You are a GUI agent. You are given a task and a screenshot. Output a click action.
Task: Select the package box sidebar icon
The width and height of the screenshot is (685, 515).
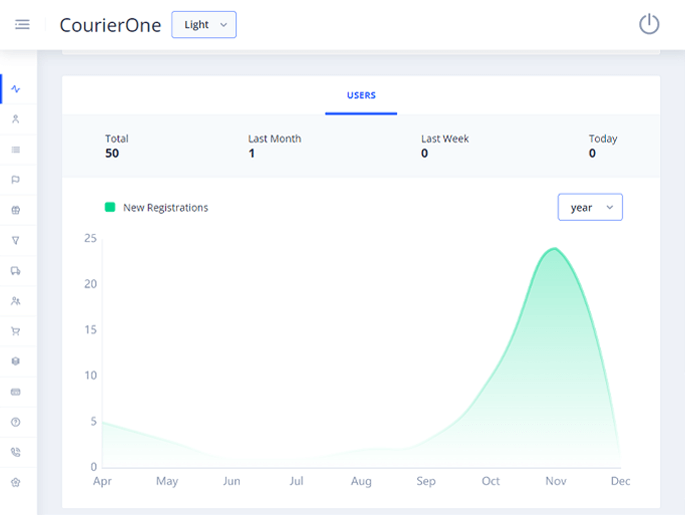16,361
